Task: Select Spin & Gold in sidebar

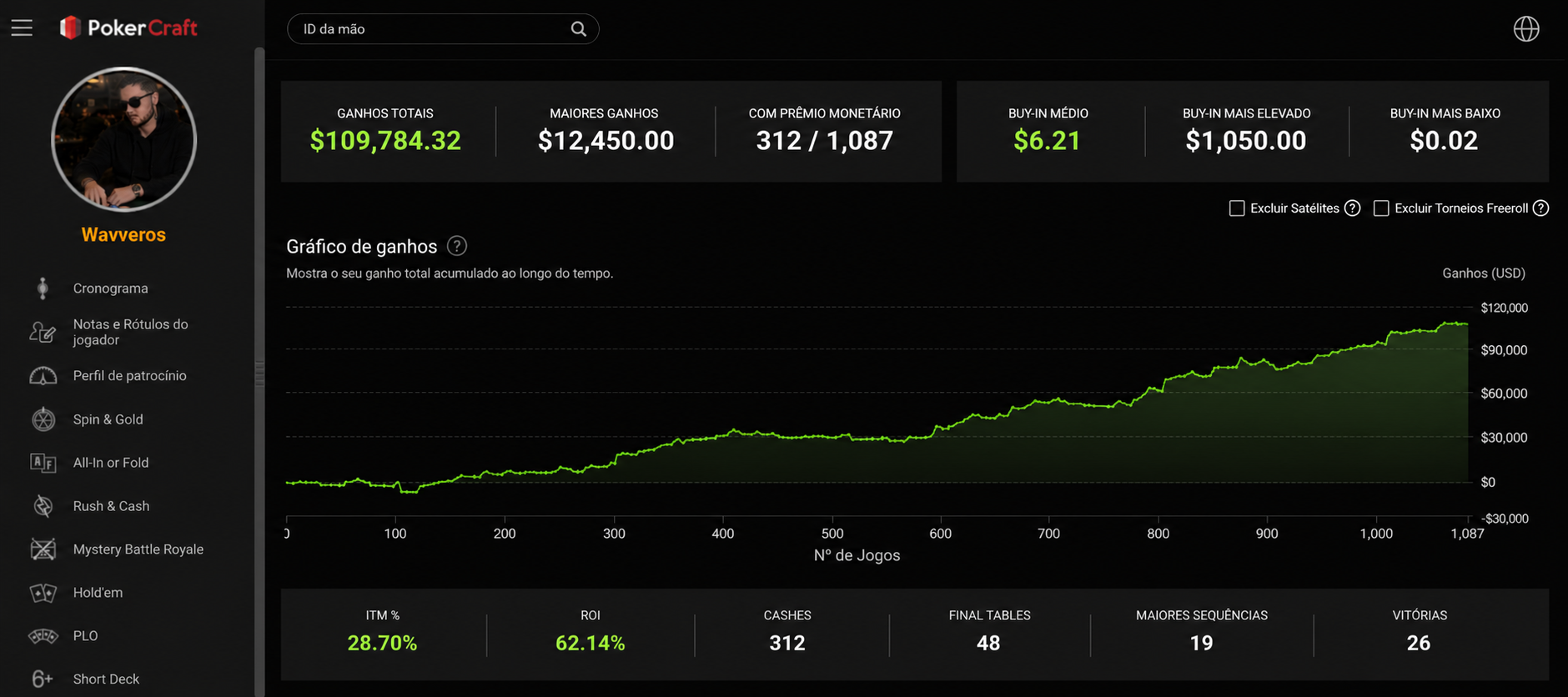Action: (108, 419)
